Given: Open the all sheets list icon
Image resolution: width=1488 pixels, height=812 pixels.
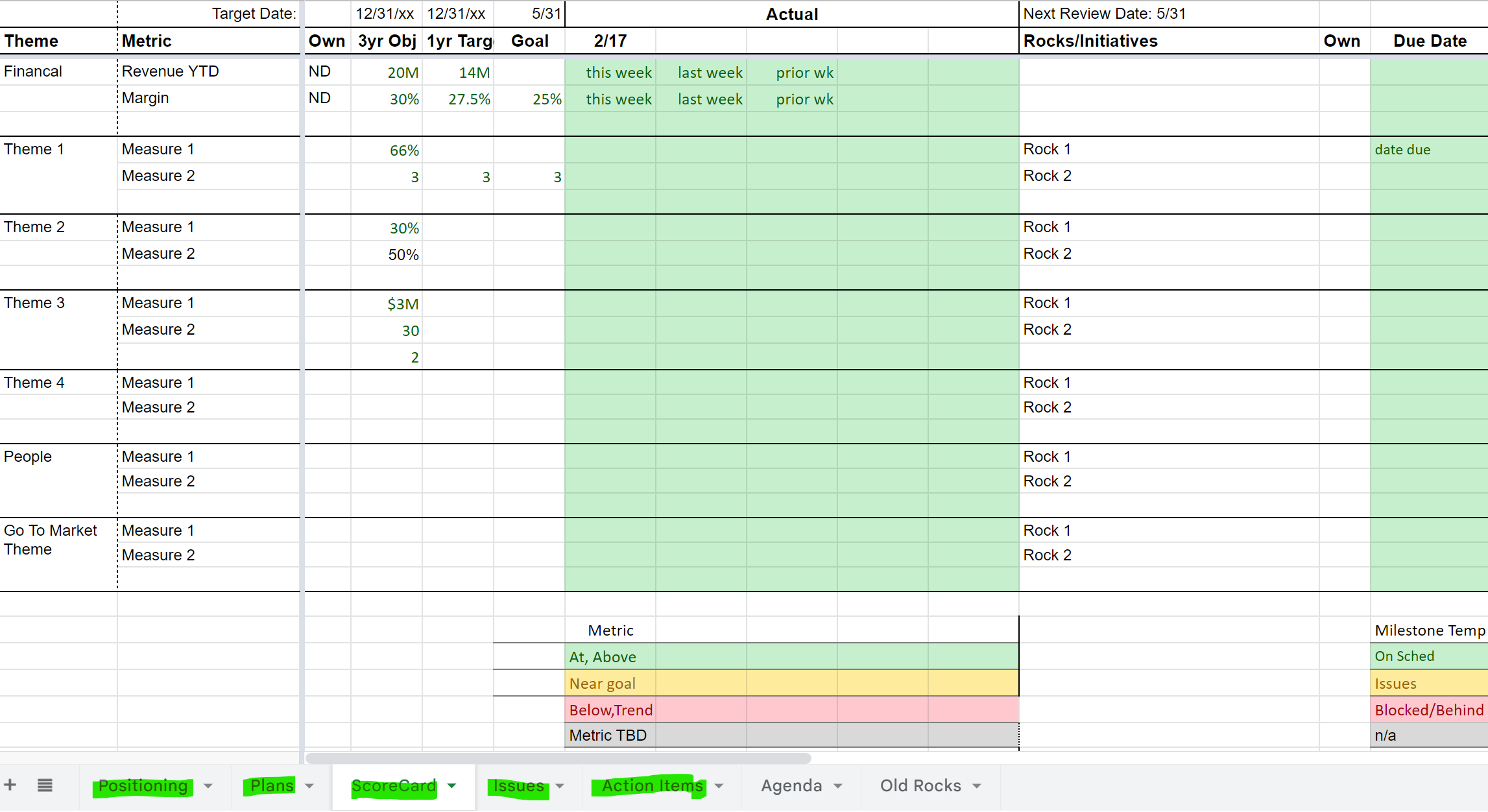Looking at the screenshot, I should tap(45, 785).
